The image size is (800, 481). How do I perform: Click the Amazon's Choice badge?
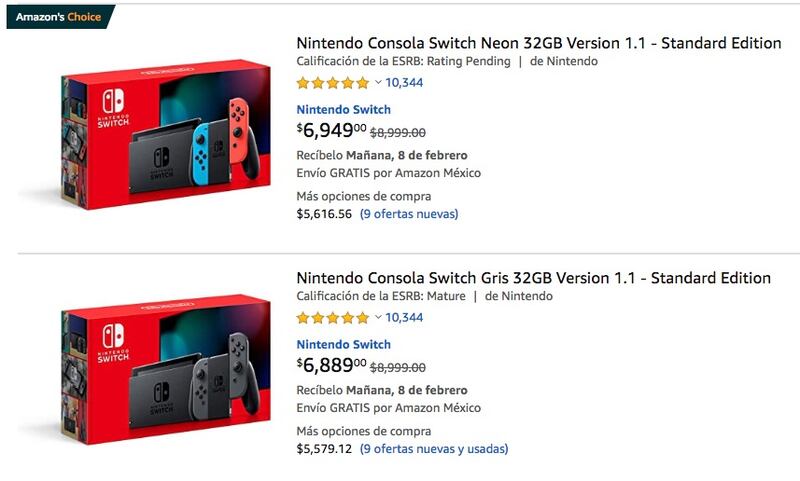pyautogui.click(x=58, y=17)
